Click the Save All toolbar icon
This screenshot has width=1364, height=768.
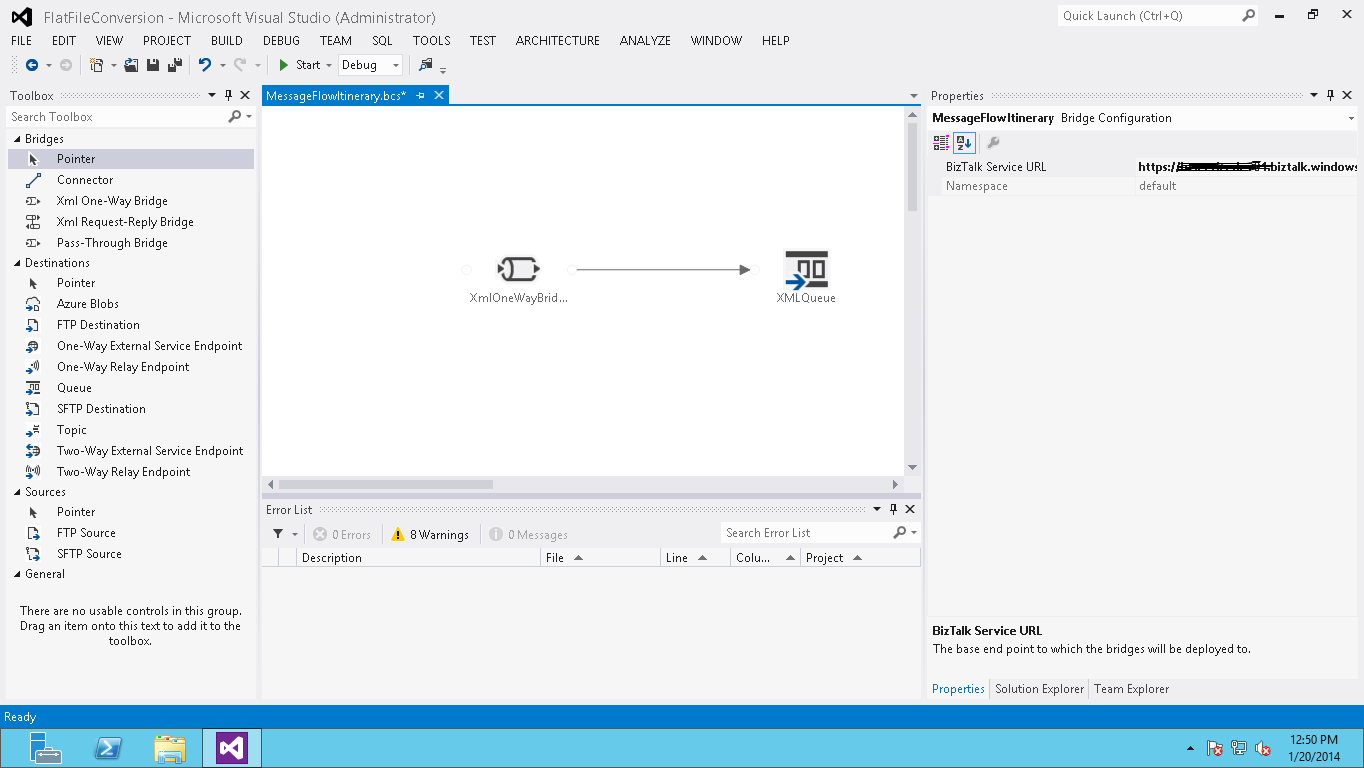pyautogui.click(x=175, y=65)
